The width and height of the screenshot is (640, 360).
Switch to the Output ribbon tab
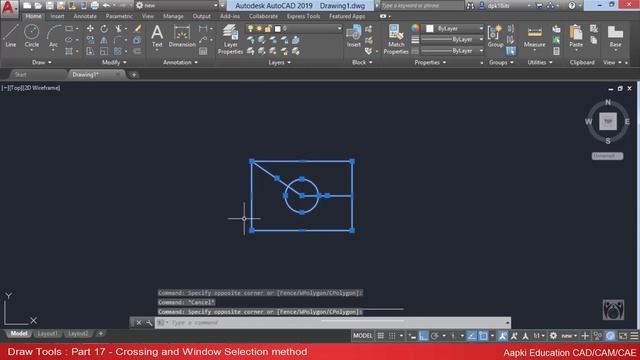(202, 16)
